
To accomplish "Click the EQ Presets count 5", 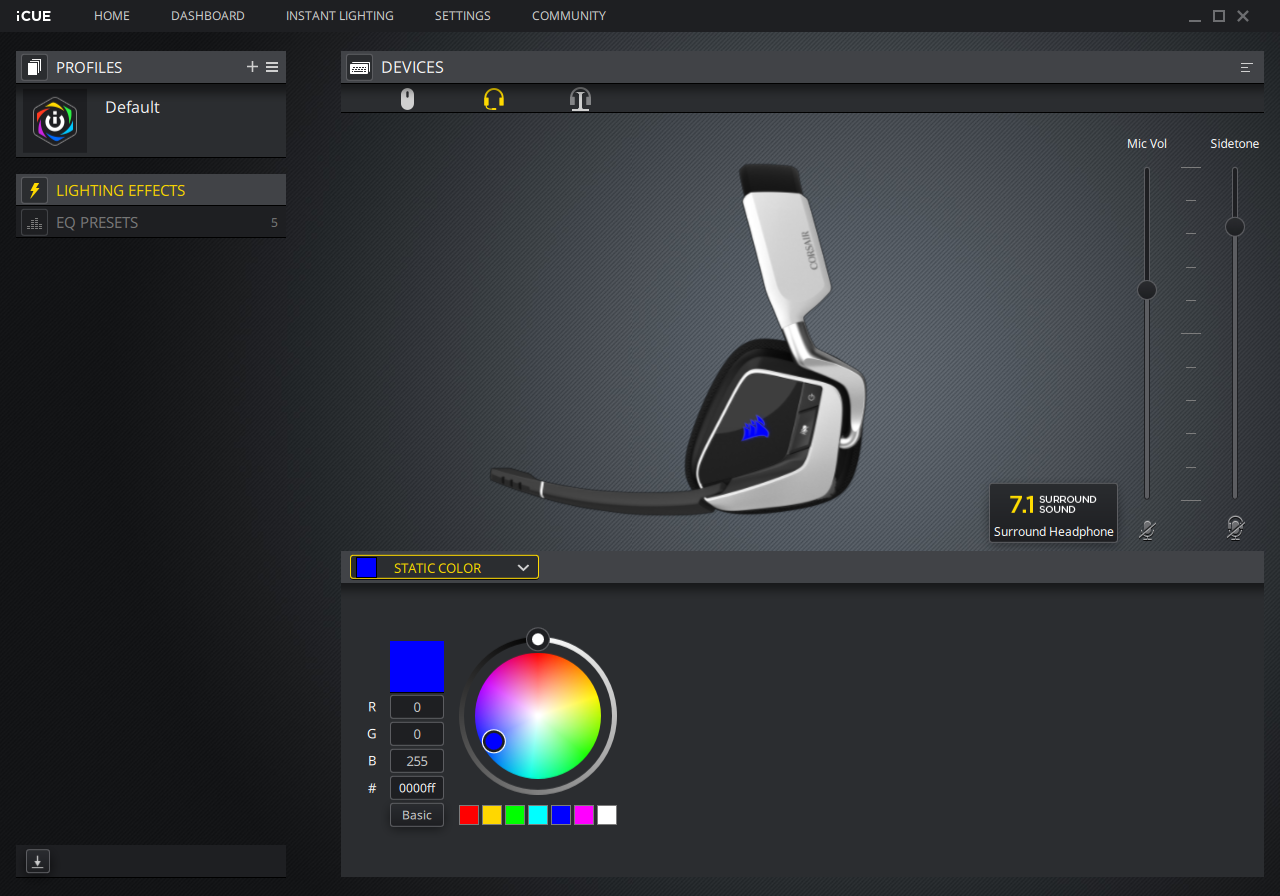I will click(274, 223).
